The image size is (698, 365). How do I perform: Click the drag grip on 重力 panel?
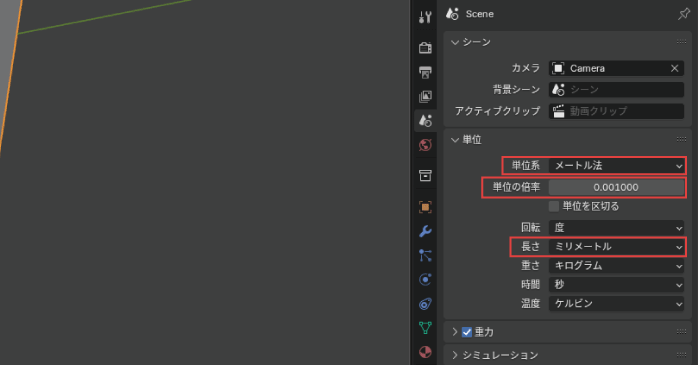tap(681, 332)
